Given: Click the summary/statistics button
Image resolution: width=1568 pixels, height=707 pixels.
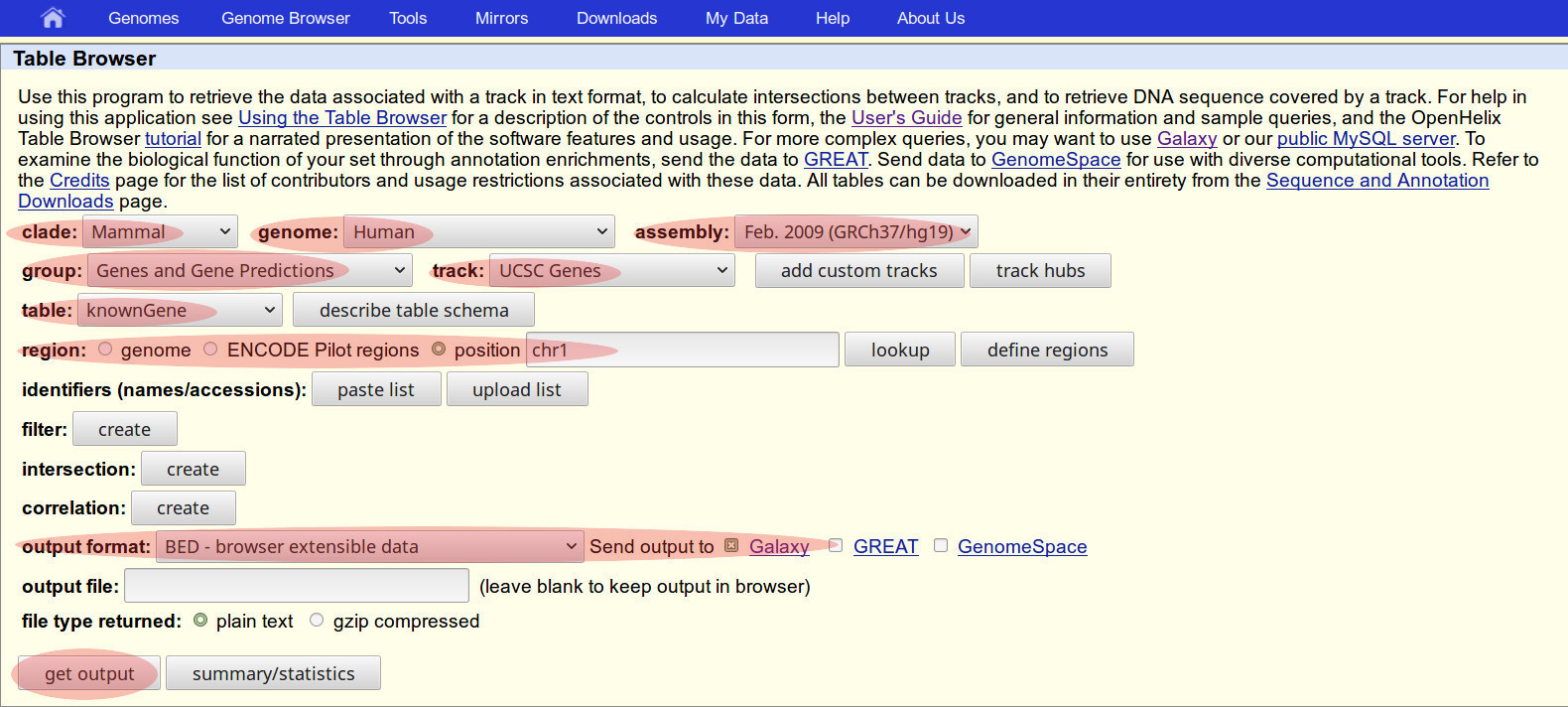Looking at the screenshot, I should coord(273,673).
